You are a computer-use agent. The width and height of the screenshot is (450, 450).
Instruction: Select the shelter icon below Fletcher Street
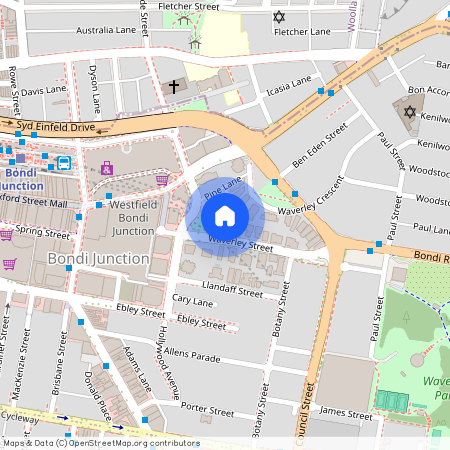[x=183, y=20]
